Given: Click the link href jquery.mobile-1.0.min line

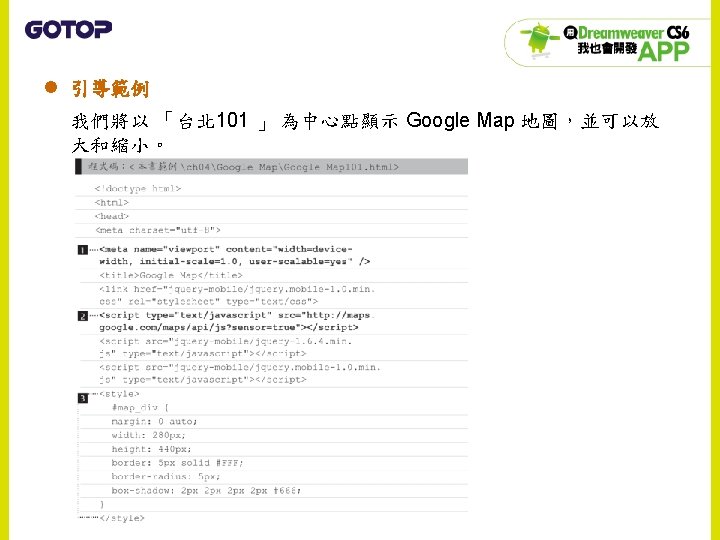Looking at the screenshot, I should pos(237,289).
